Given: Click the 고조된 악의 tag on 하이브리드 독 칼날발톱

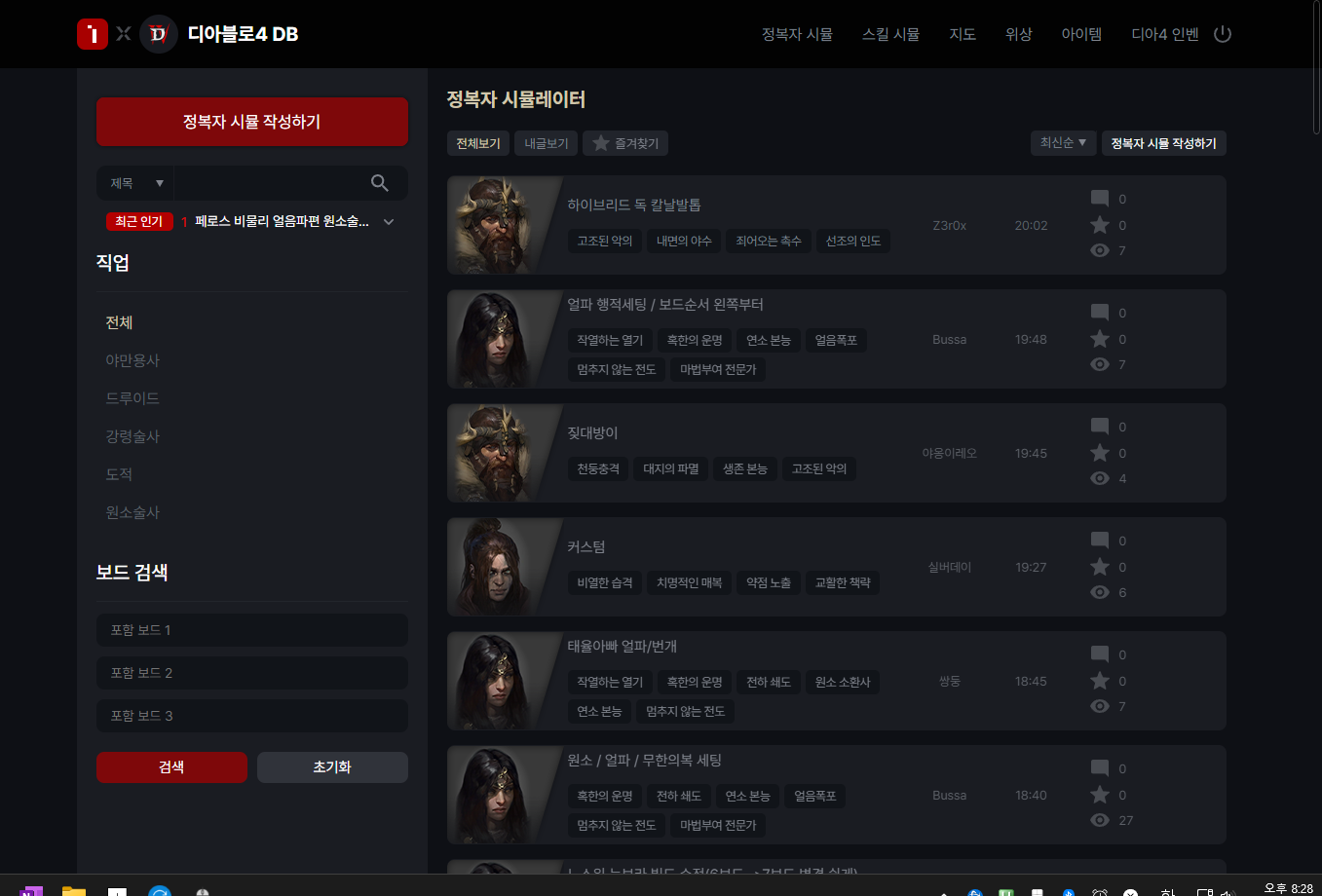Looking at the screenshot, I should pos(605,241).
